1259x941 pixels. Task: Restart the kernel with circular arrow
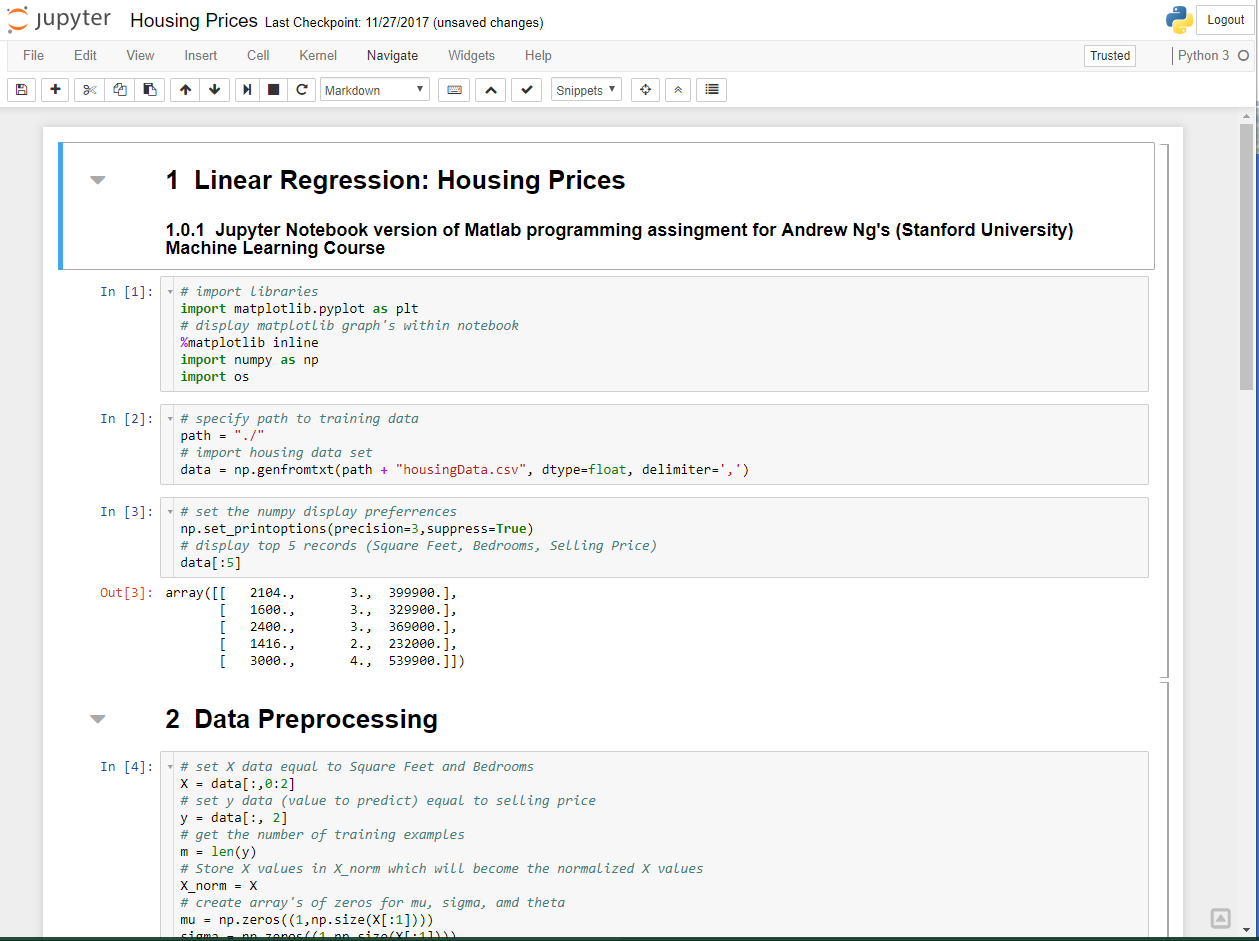pyautogui.click(x=301, y=90)
